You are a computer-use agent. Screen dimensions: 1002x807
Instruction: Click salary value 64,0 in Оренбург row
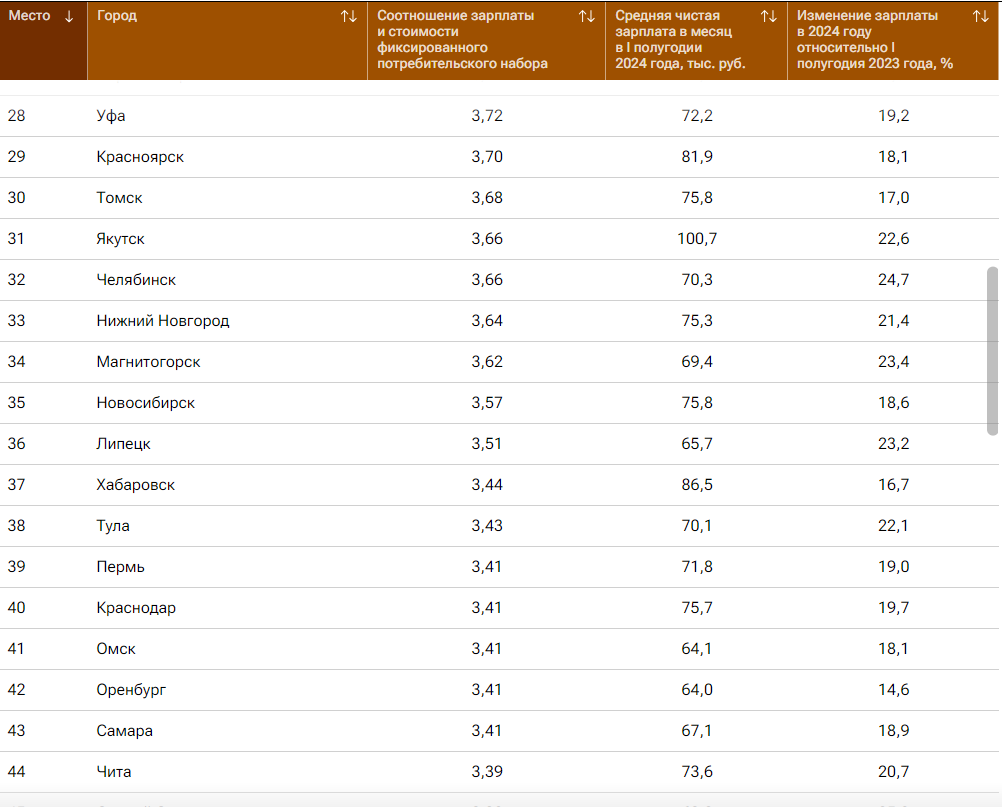(697, 689)
